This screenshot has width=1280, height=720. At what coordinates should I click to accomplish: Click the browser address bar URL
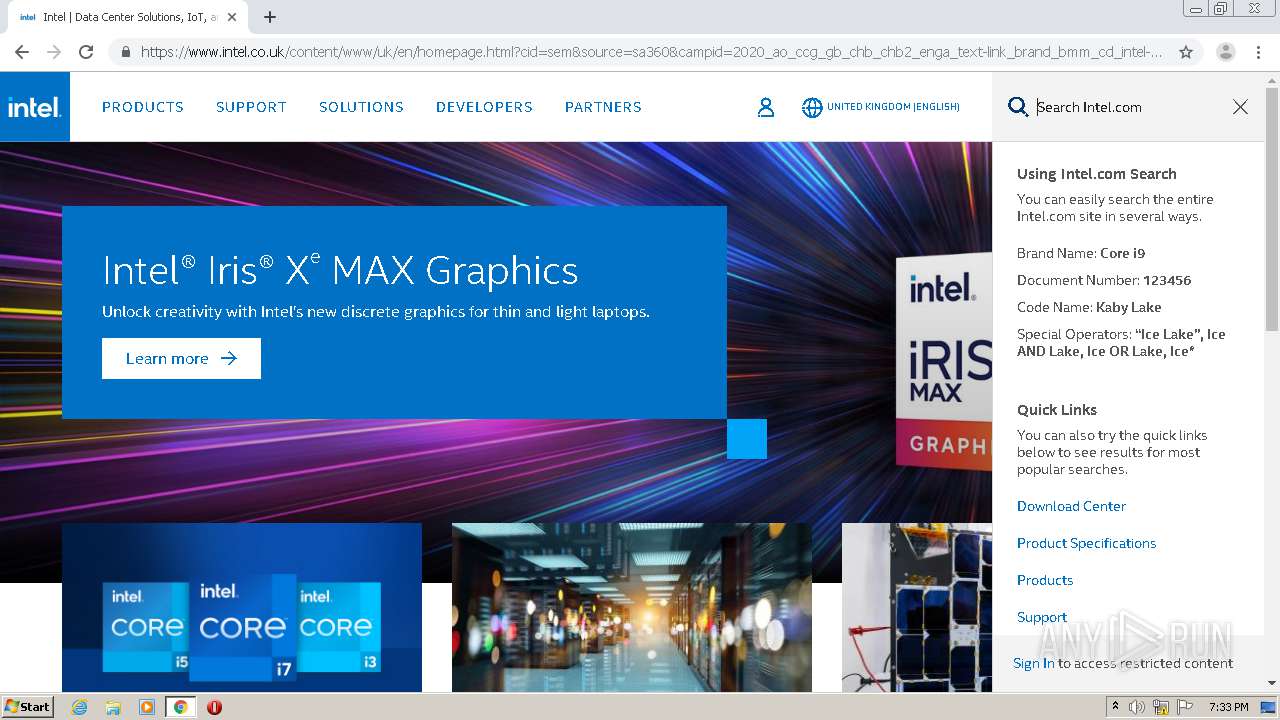(651, 52)
